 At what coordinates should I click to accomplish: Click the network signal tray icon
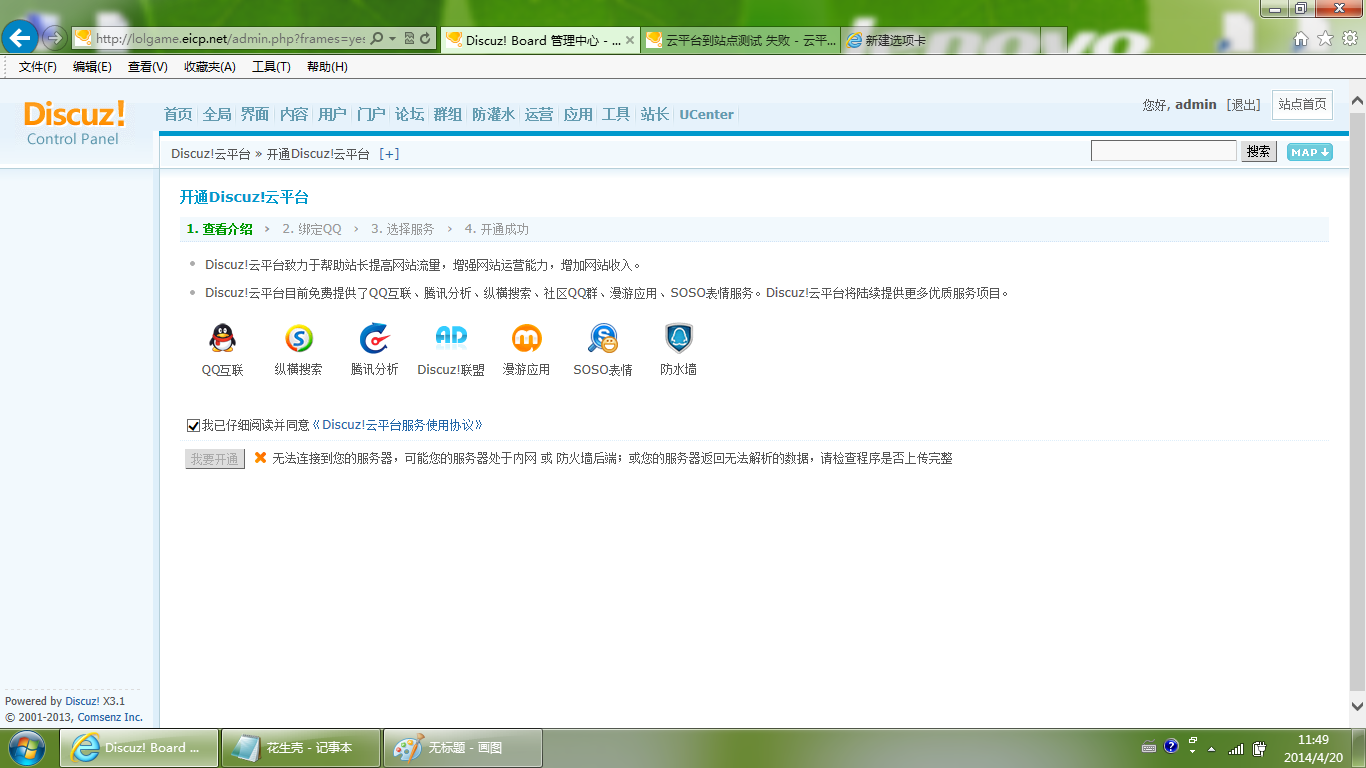[x=1237, y=748]
